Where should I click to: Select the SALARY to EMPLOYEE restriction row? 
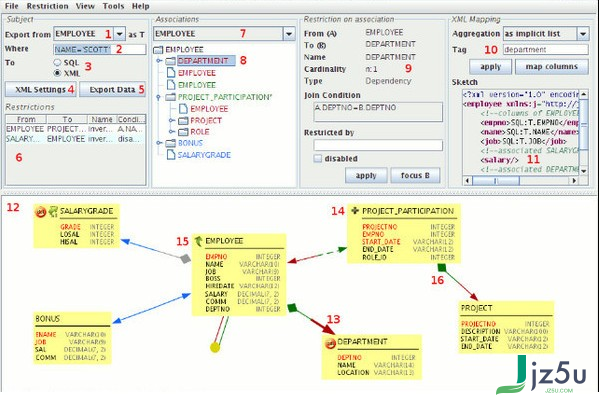tap(76, 139)
